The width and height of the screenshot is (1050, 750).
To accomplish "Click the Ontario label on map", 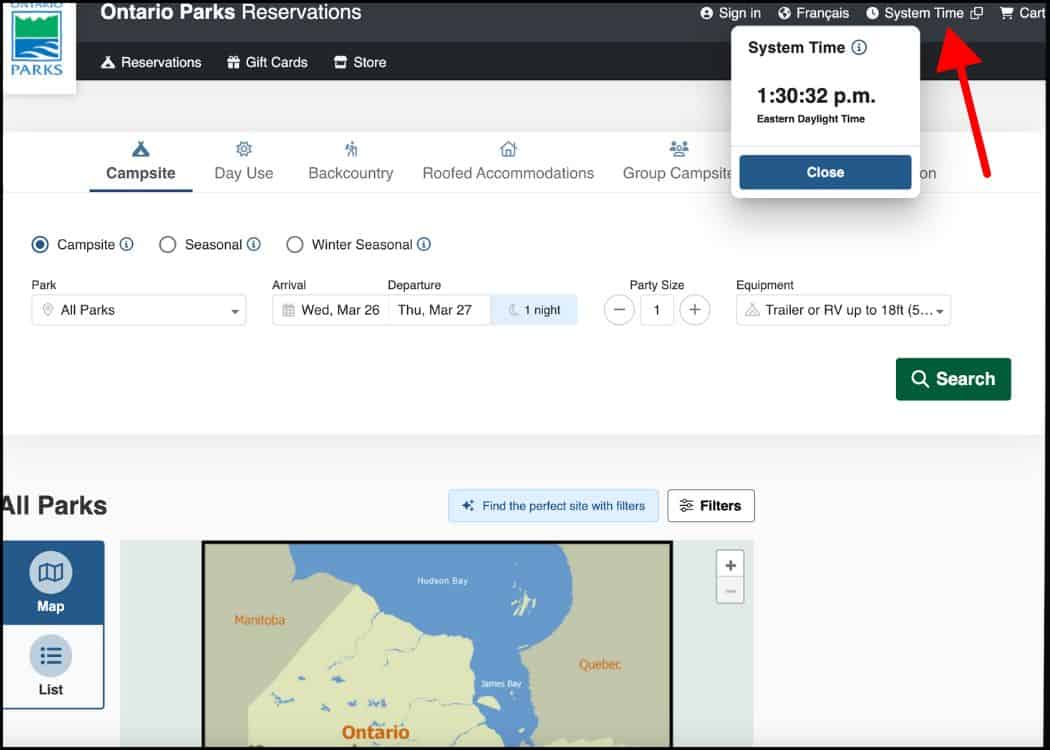I will [x=375, y=732].
